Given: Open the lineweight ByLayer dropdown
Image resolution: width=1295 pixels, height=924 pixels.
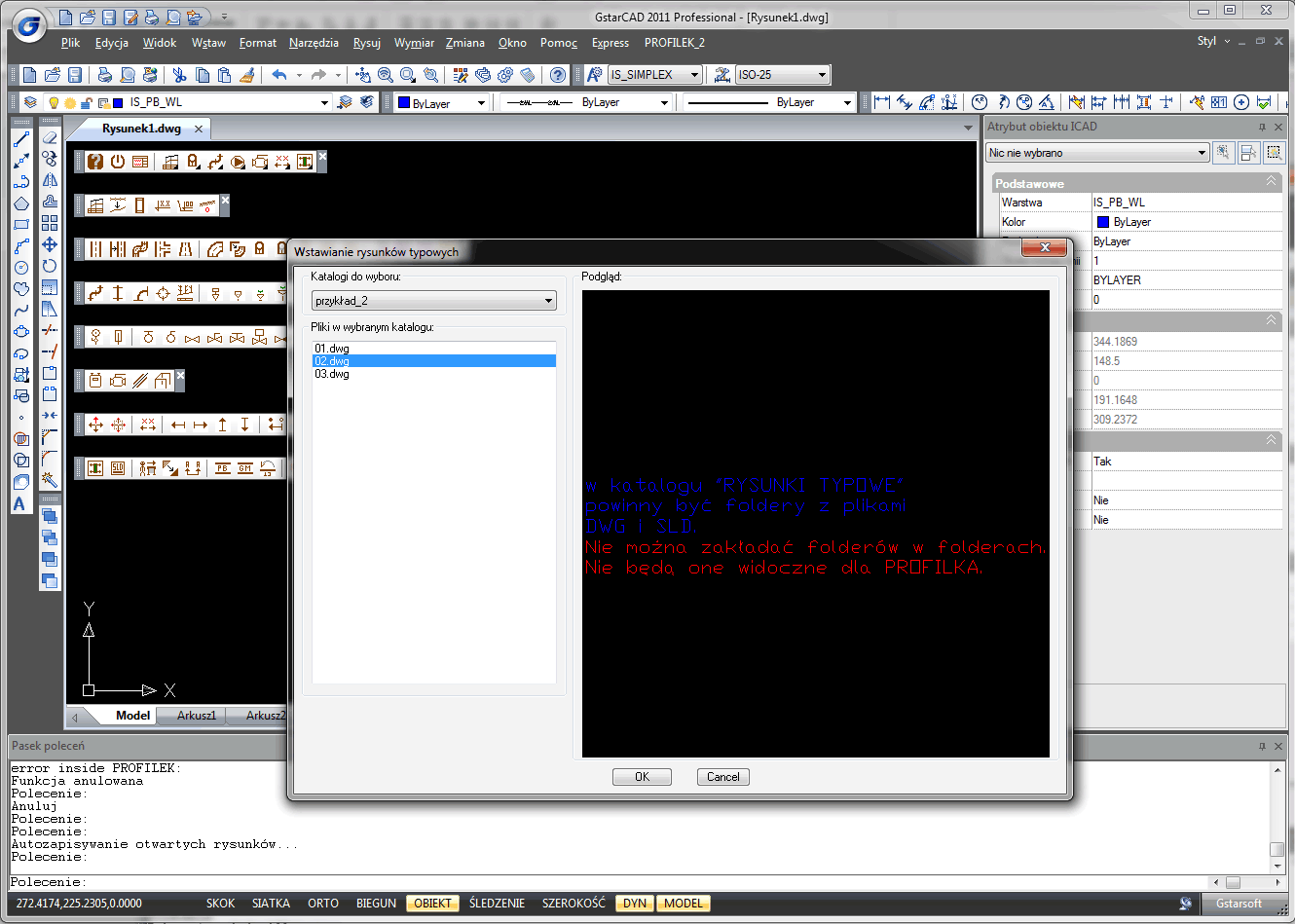Looking at the screenshot, I should 768,102.
